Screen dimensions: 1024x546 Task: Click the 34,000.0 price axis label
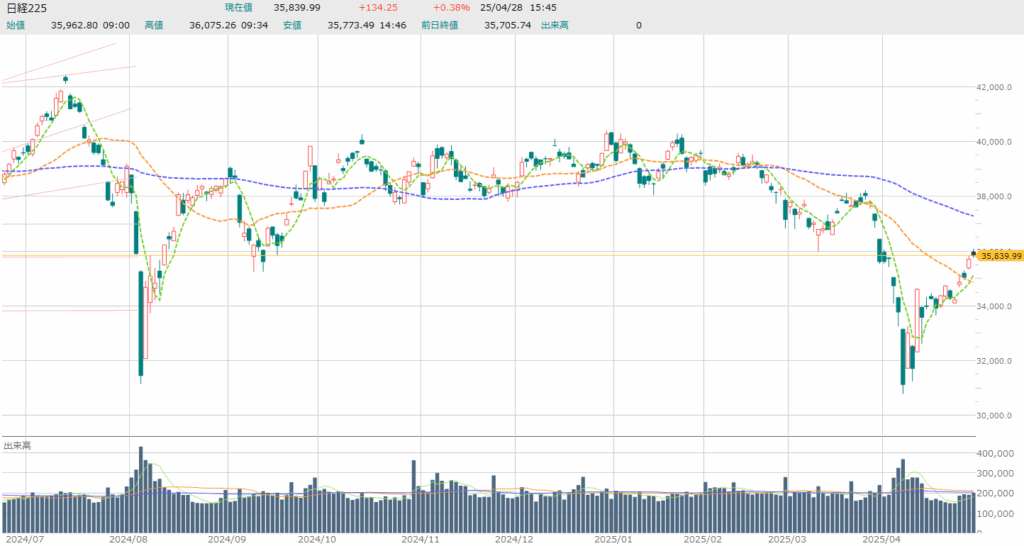994,306
